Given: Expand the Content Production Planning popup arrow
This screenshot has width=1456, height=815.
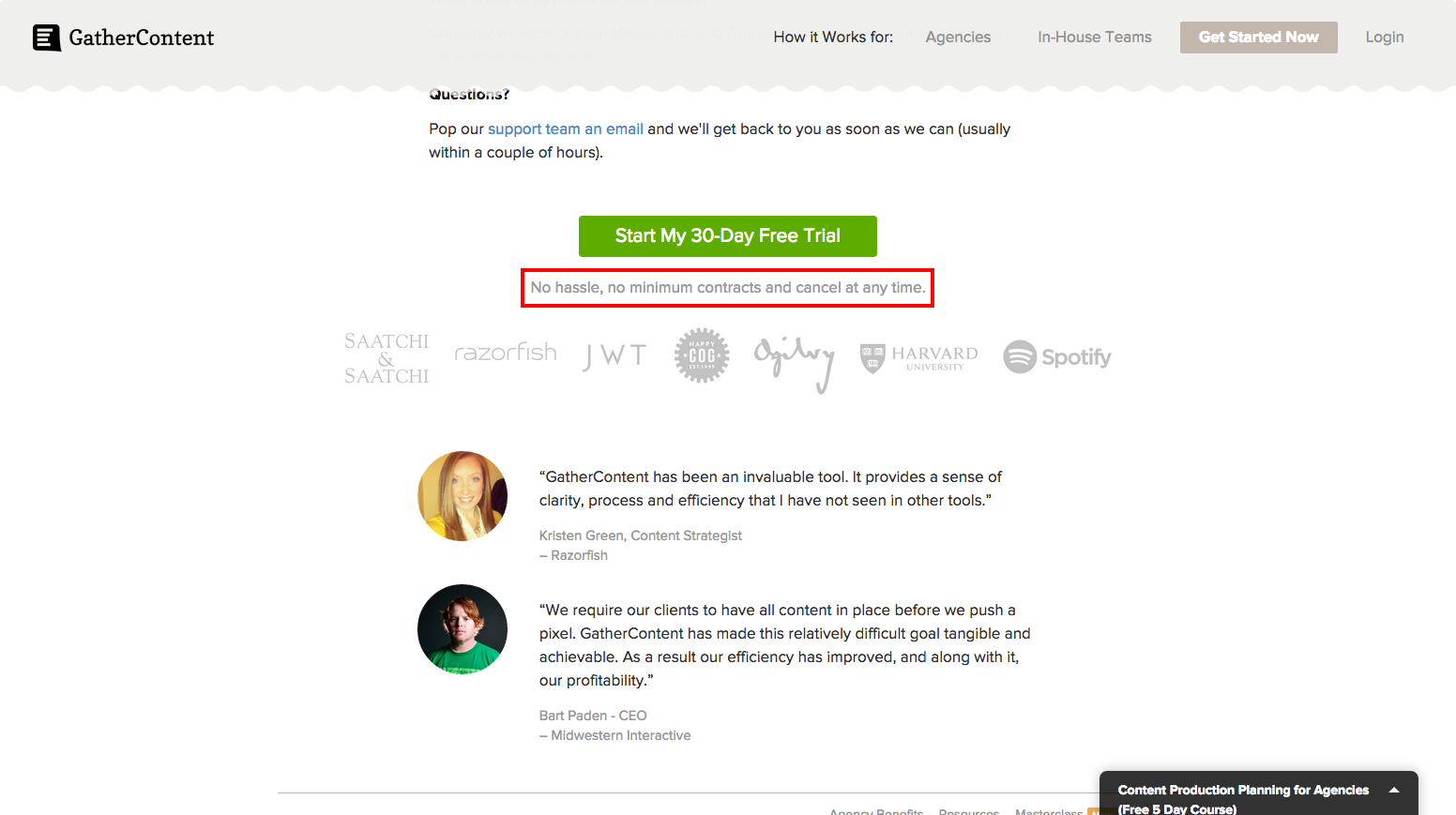Looking at the screenshot, I should pos(1394,790).
